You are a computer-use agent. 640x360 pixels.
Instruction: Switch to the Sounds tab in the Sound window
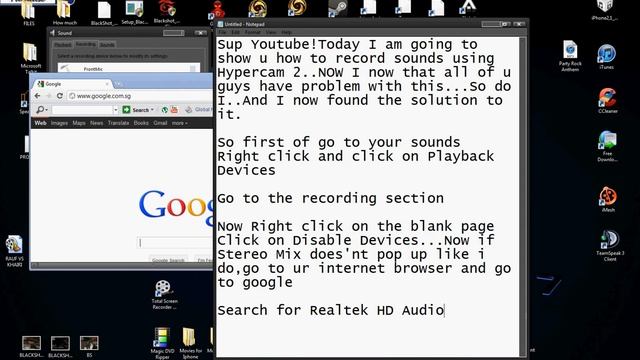pyautogui.click(x=107, y=44)
